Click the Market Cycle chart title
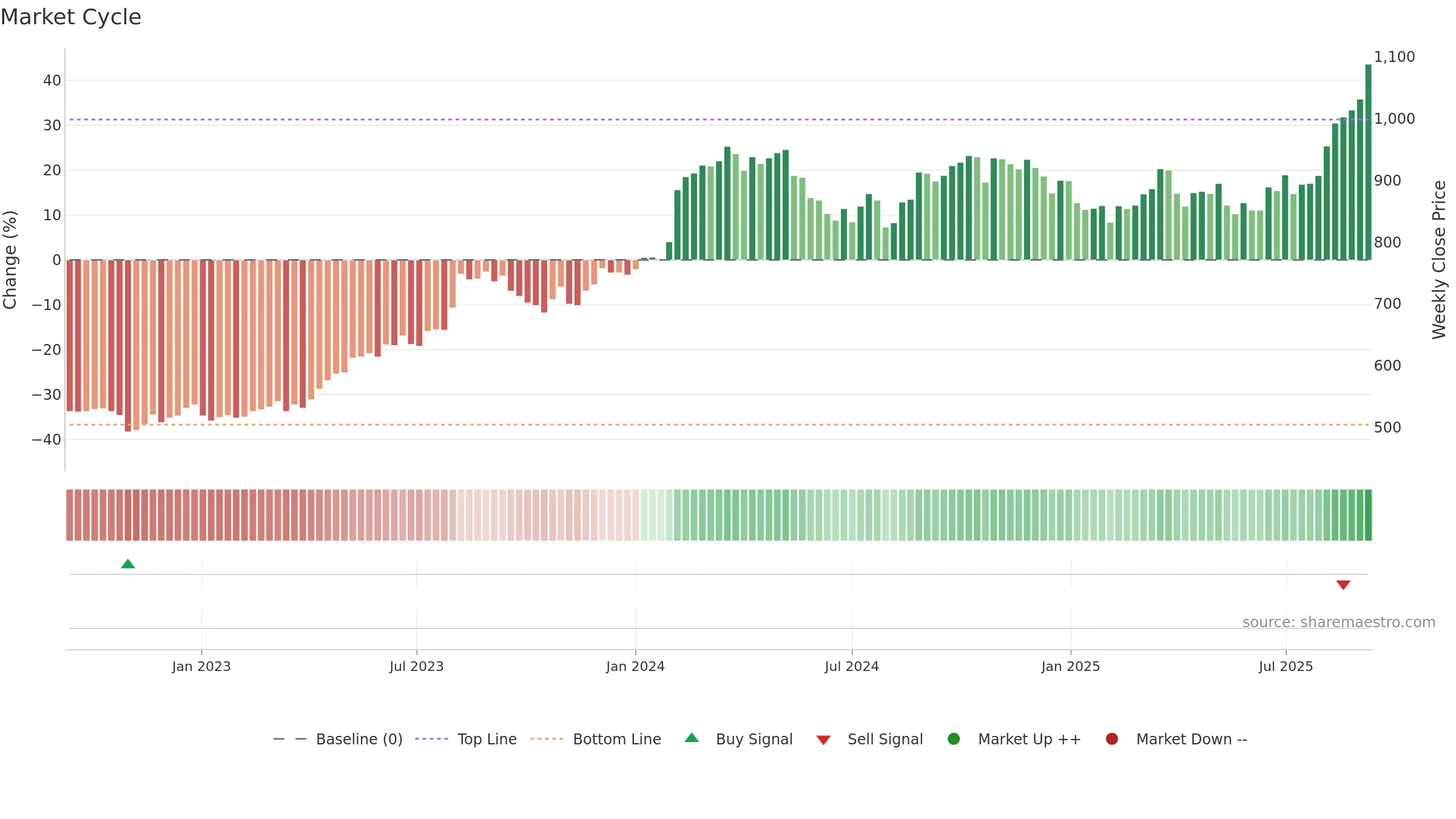 (71, 17)
